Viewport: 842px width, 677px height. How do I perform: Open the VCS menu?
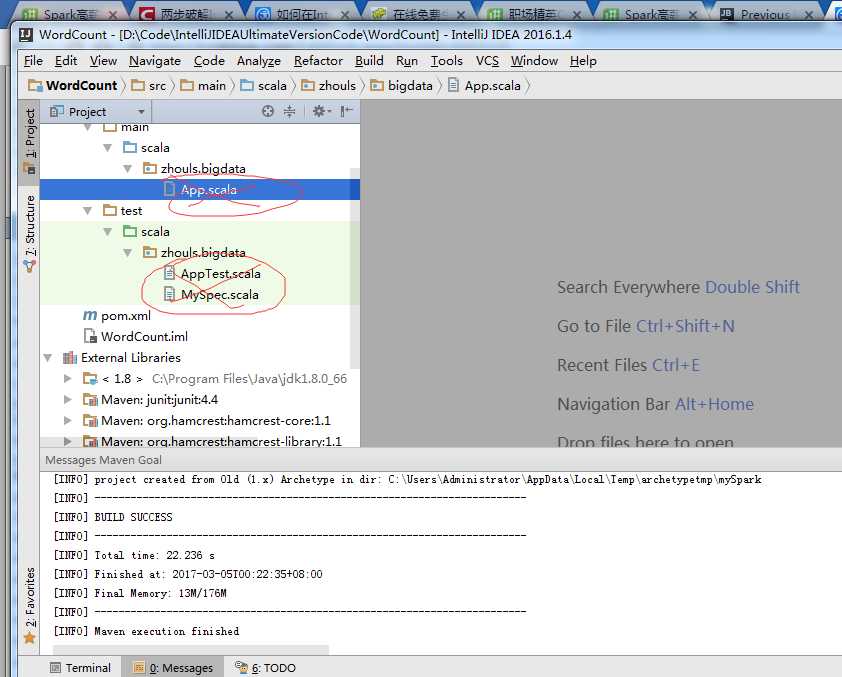coord(487,61)
